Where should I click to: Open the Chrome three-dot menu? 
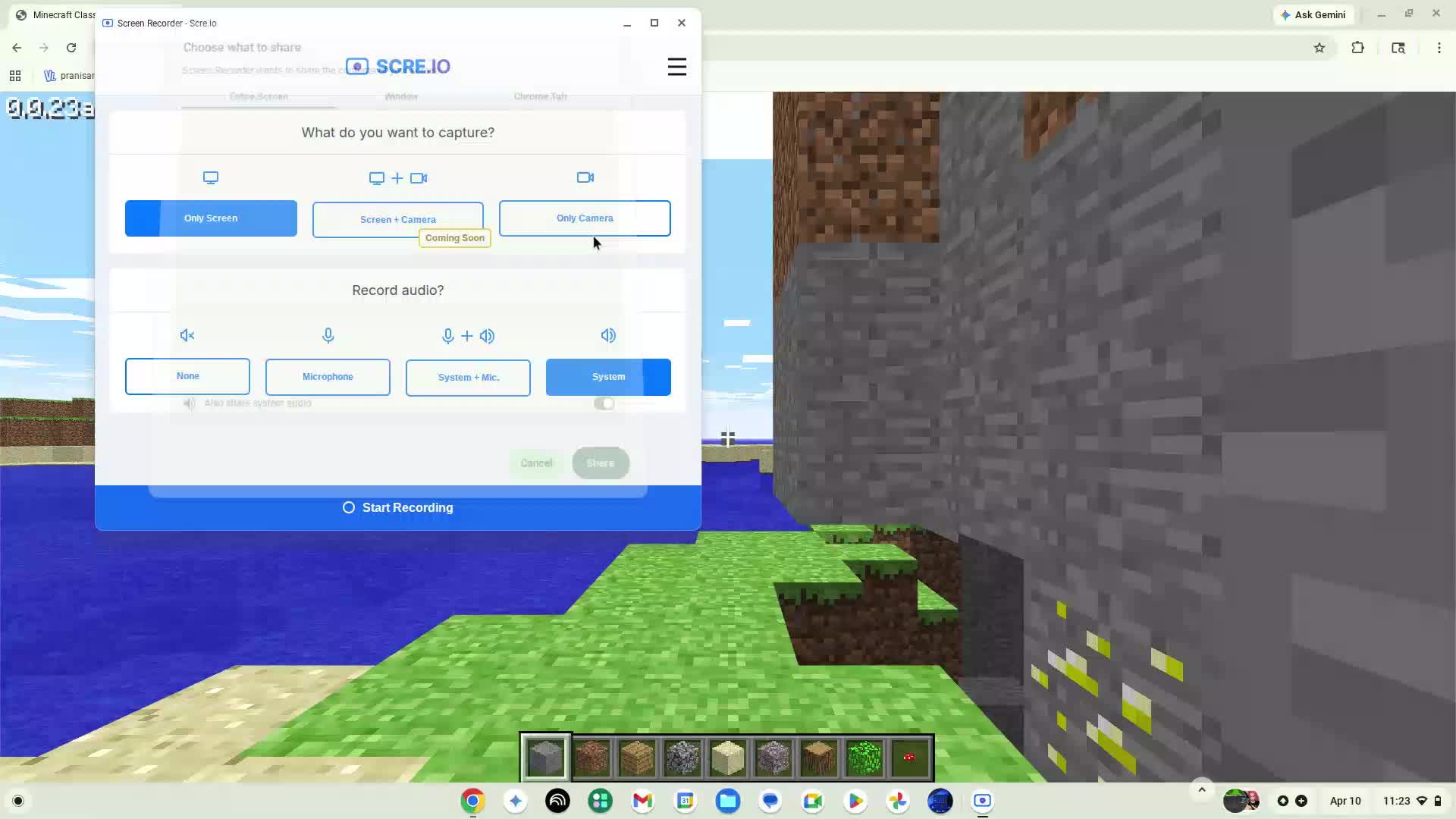(x=1439, y=48)
